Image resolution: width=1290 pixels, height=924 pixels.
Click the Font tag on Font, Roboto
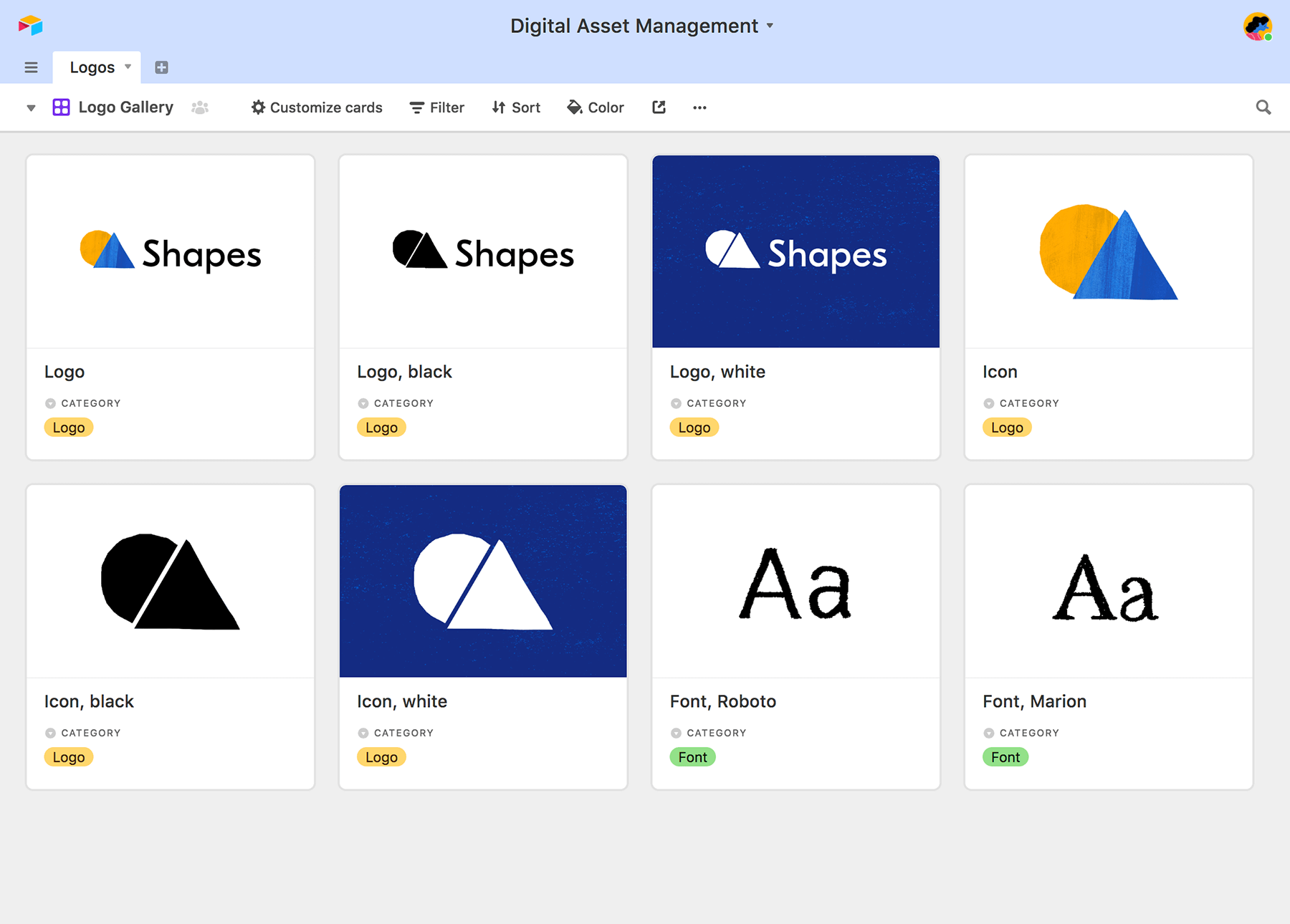[692, 757]
